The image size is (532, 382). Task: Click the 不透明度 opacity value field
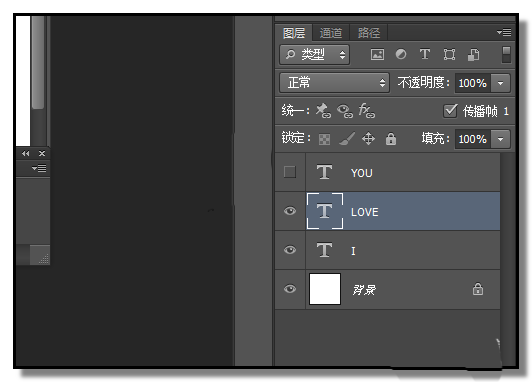(x=473, y=83)
